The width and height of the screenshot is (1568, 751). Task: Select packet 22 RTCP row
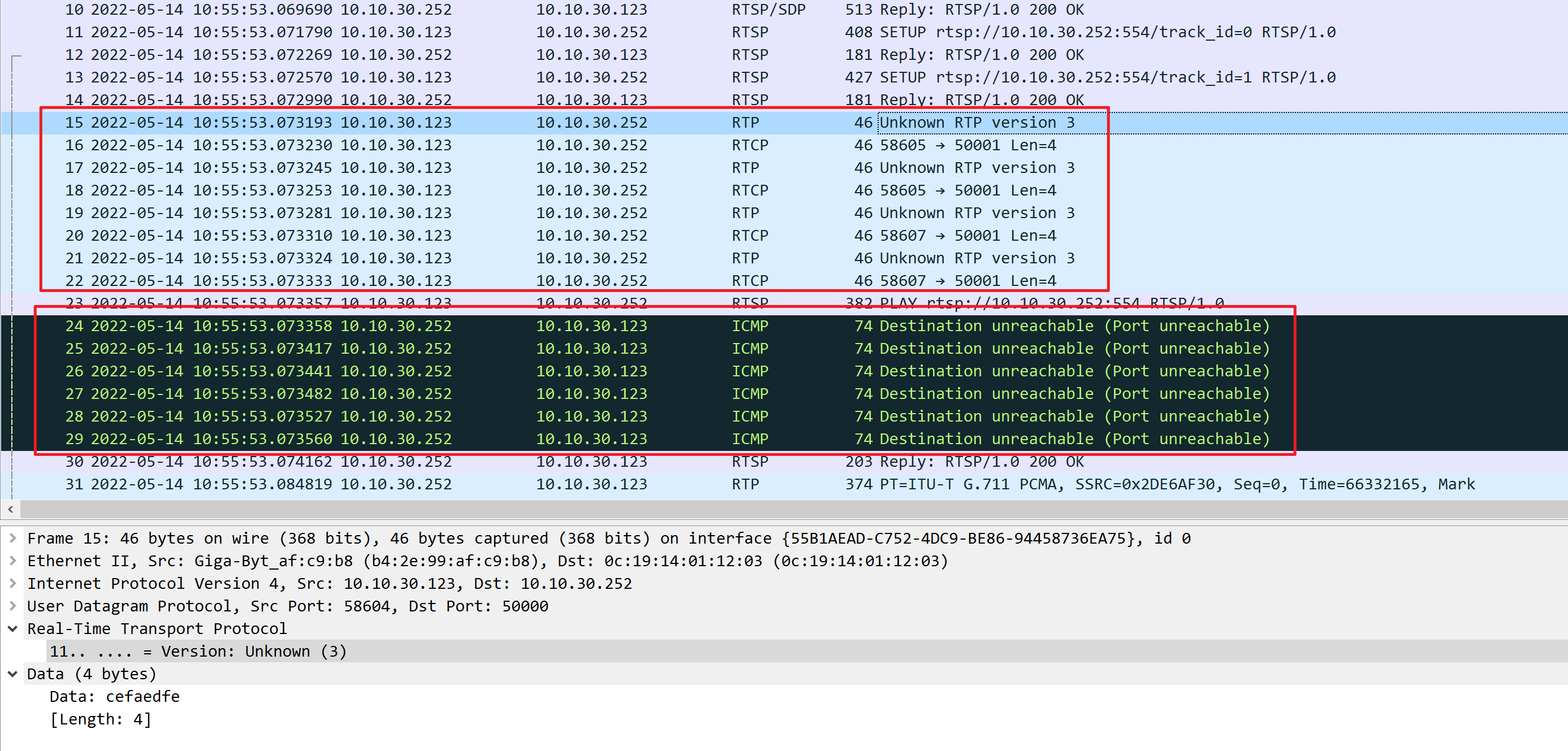click(x=784, y=280)
